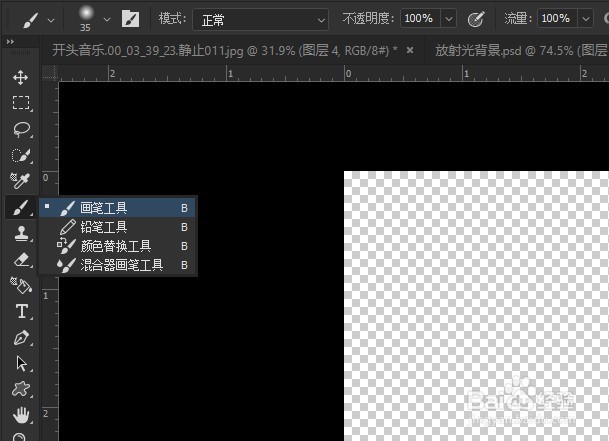The height and width of the screenshot is (441, 609).
Task: Open the opacity slider dropdown arrow
Action: coord(449,19)
